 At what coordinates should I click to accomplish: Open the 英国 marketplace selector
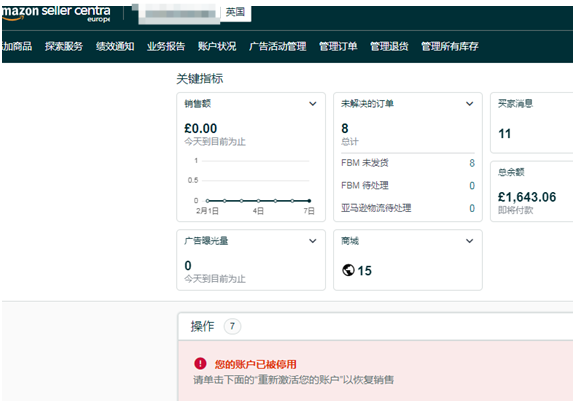click(235, 12)
